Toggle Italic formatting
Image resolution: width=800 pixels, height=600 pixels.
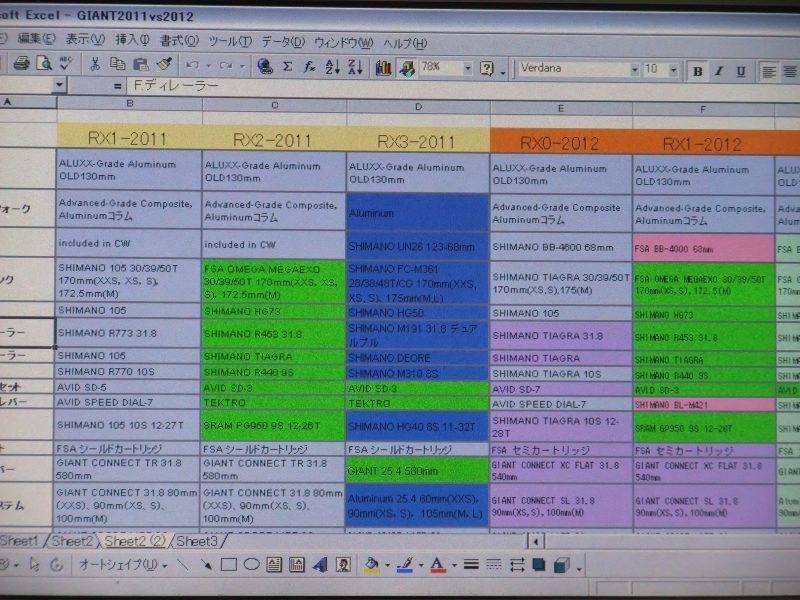[x=719, y=71]
